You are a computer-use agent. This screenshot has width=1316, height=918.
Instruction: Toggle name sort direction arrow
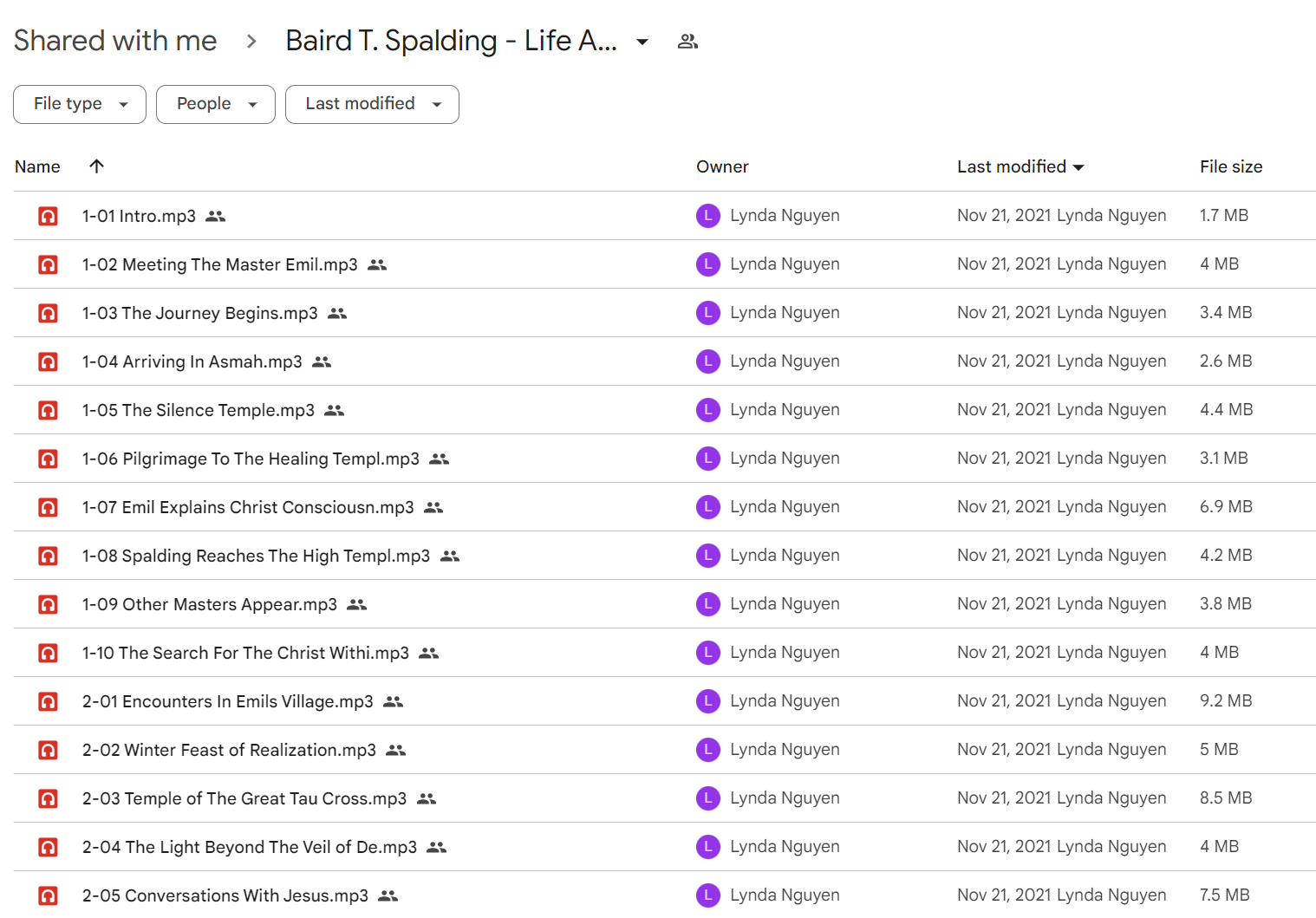coord(96,166)
